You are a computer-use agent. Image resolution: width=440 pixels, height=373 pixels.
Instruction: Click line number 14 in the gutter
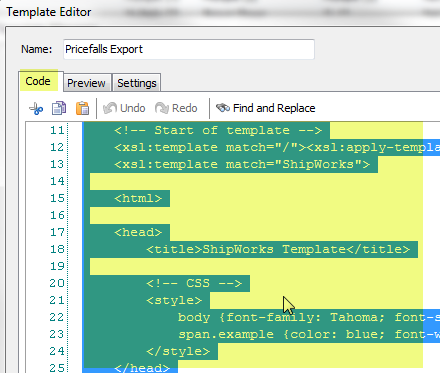(x=57, y=181)
